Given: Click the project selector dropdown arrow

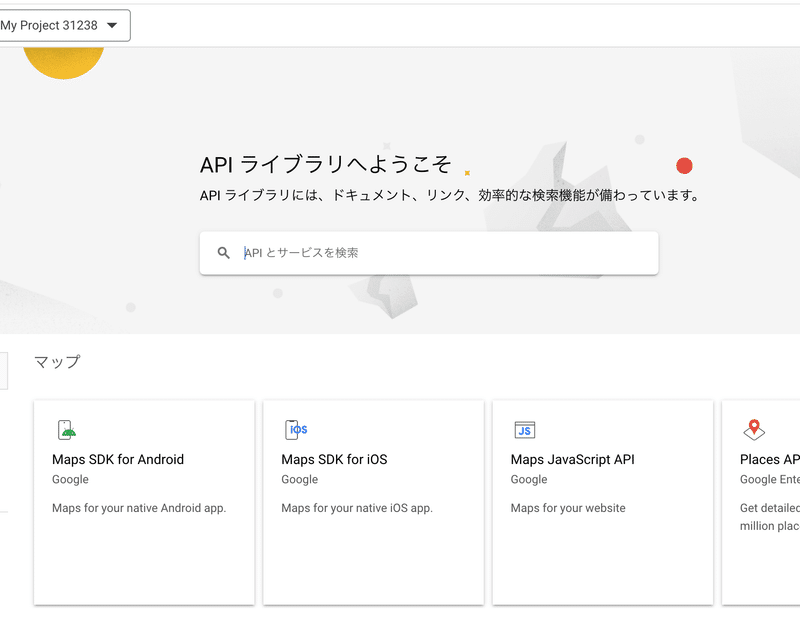Looking at the screenshot, I should [112, 26].
